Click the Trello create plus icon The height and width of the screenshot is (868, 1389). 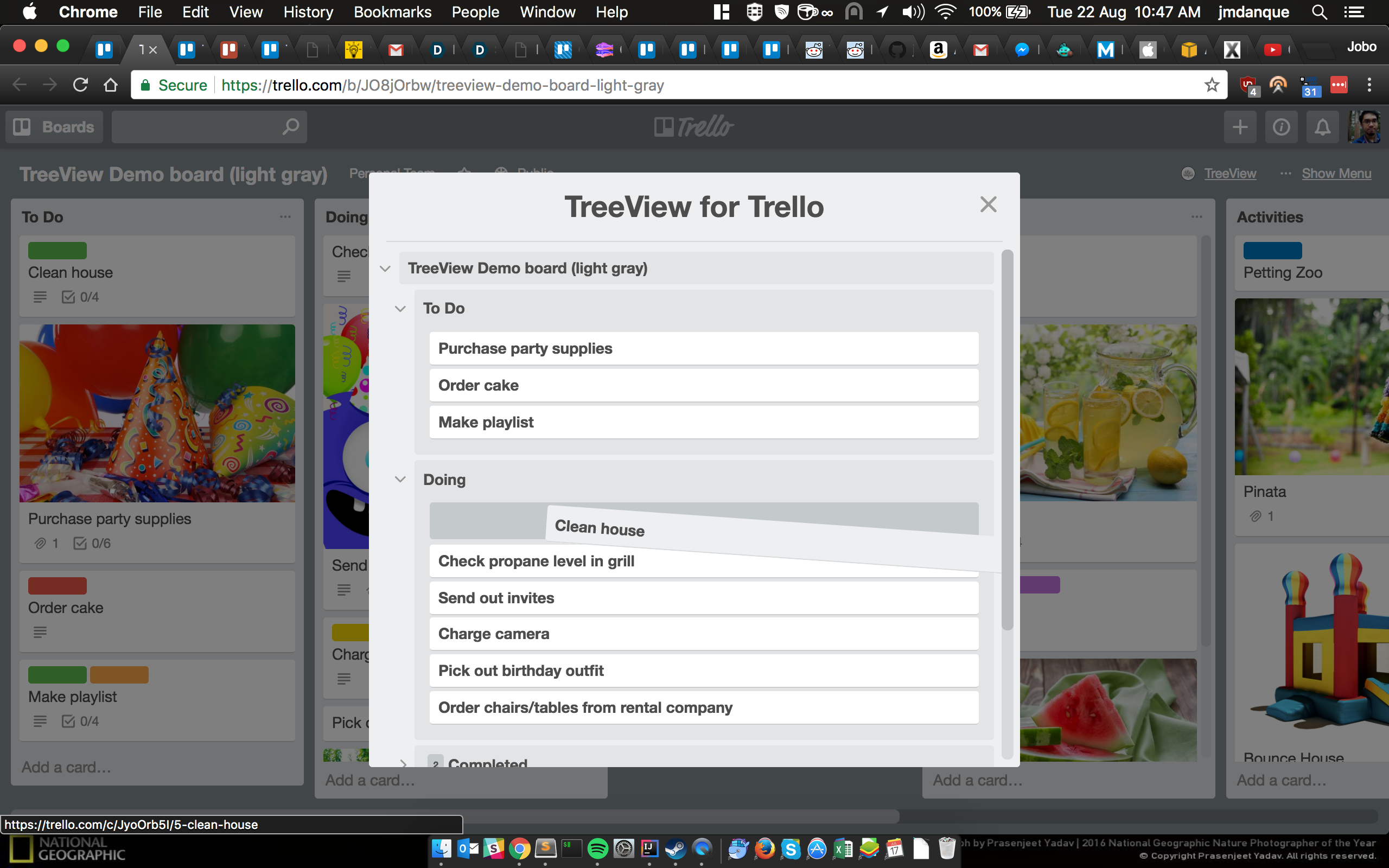pos(1240,127)
